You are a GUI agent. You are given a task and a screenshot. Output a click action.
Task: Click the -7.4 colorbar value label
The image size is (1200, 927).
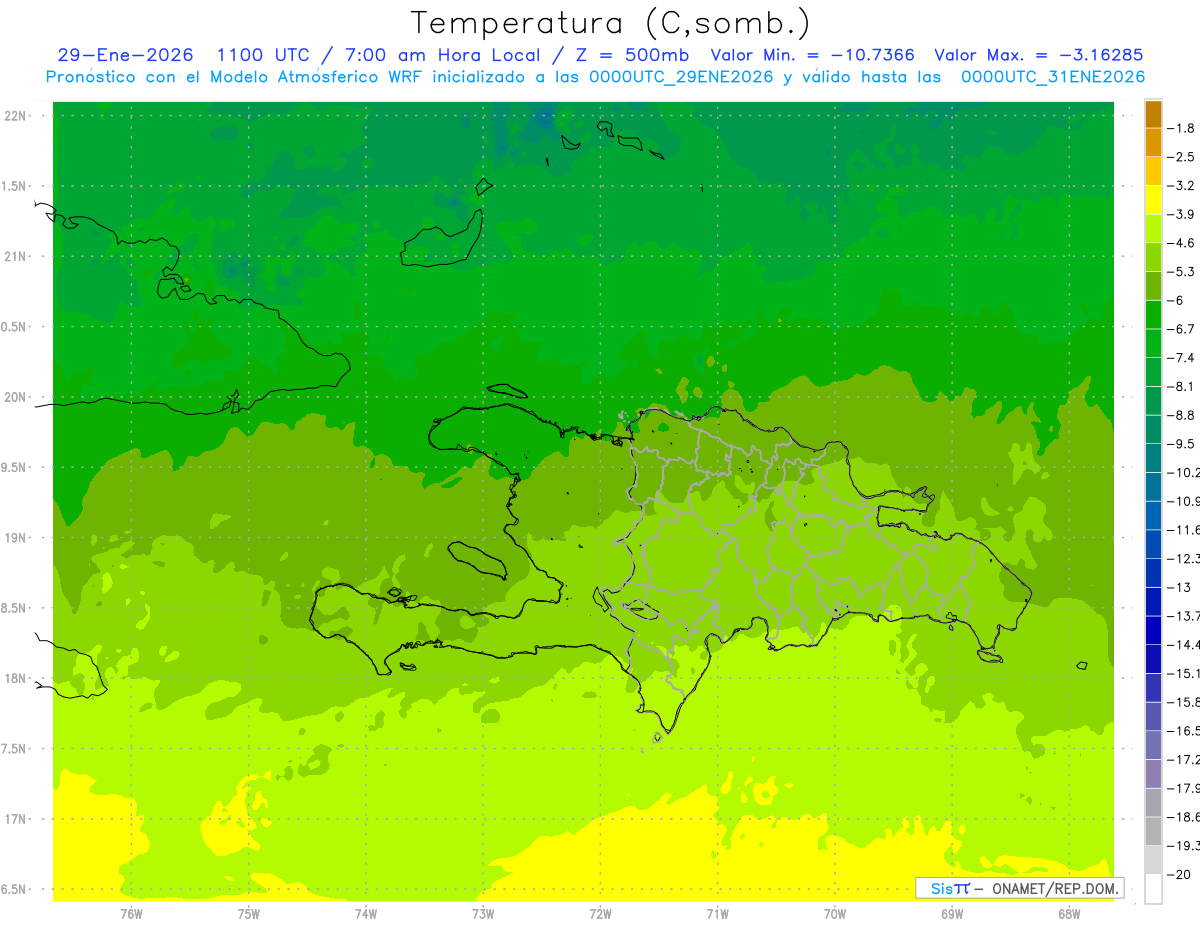pyautogui.click(x=1181, y=358)
